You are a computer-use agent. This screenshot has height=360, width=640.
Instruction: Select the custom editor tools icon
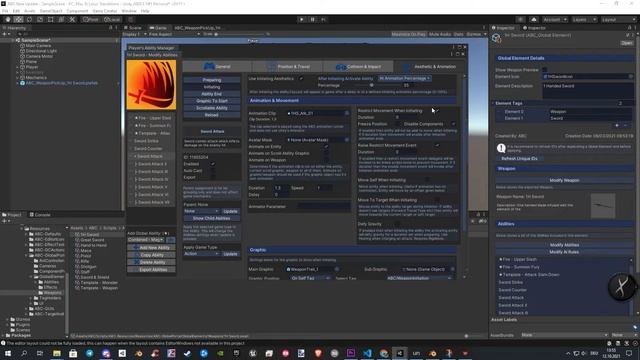[72, 19]
